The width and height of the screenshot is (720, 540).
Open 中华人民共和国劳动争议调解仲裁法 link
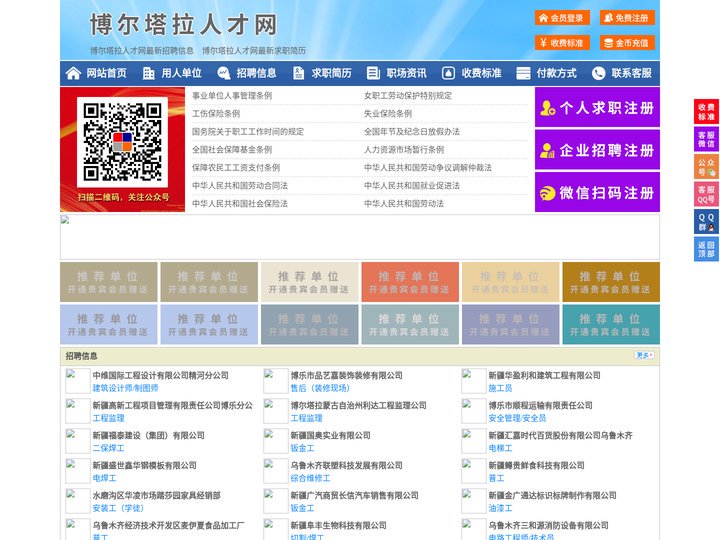pyautogui.click(x=428, y=167)
